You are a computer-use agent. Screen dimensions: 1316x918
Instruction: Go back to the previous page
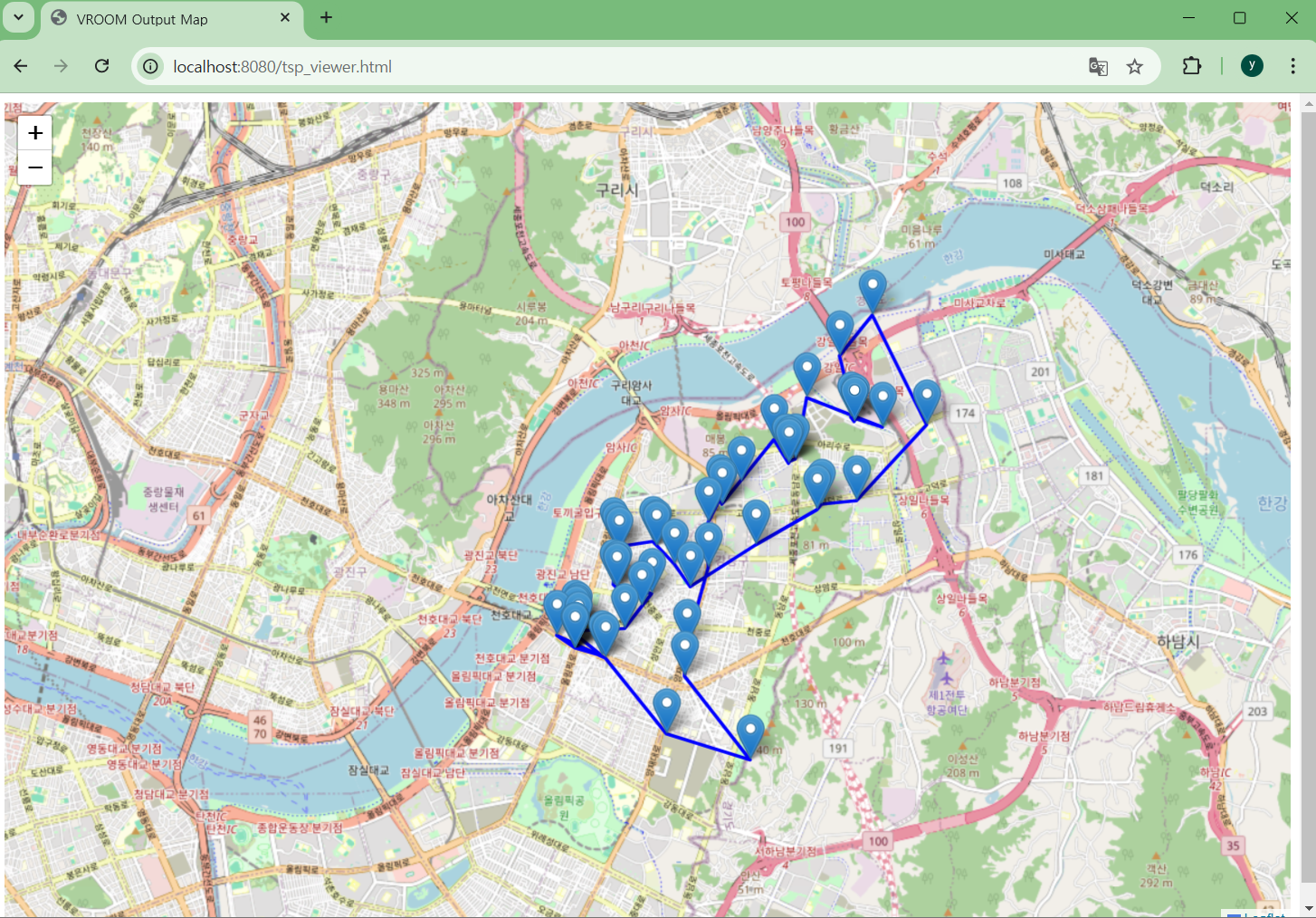[21, 66]
